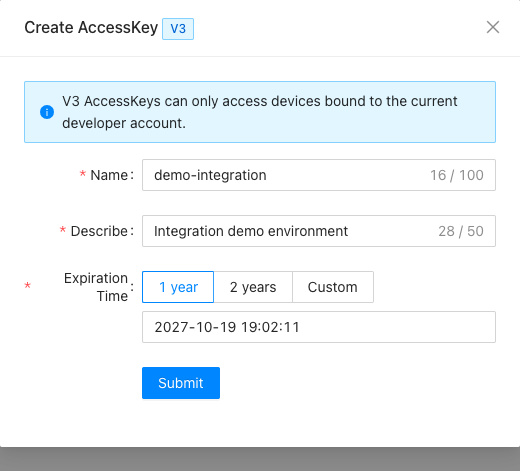Image resolution: width=520 pixels, height=471 pixels.
Task: Select the 2 years expiration option
Action: 253,287
